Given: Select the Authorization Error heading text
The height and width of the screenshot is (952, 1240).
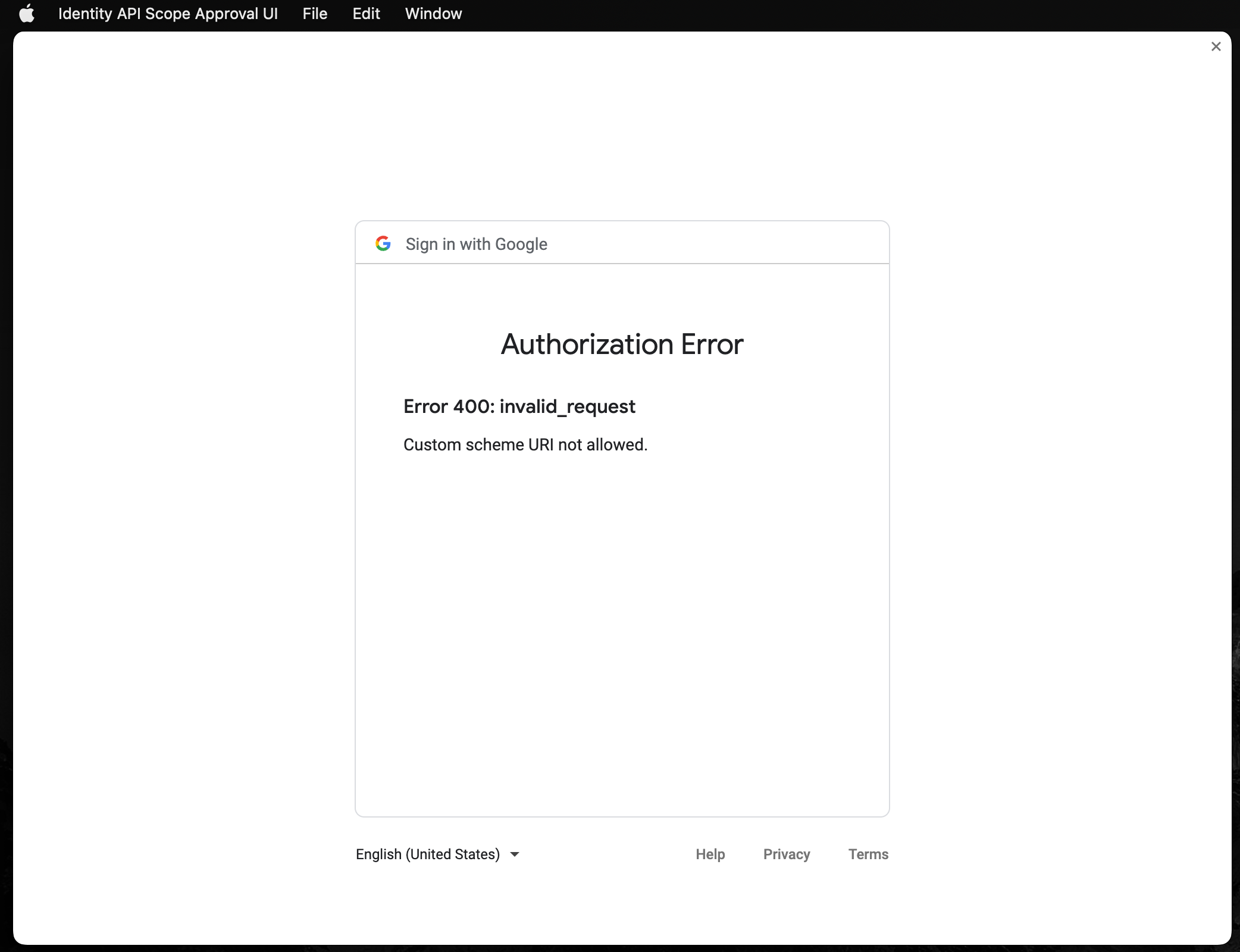Looking at the screenshot, I should (x=621, y=343).
